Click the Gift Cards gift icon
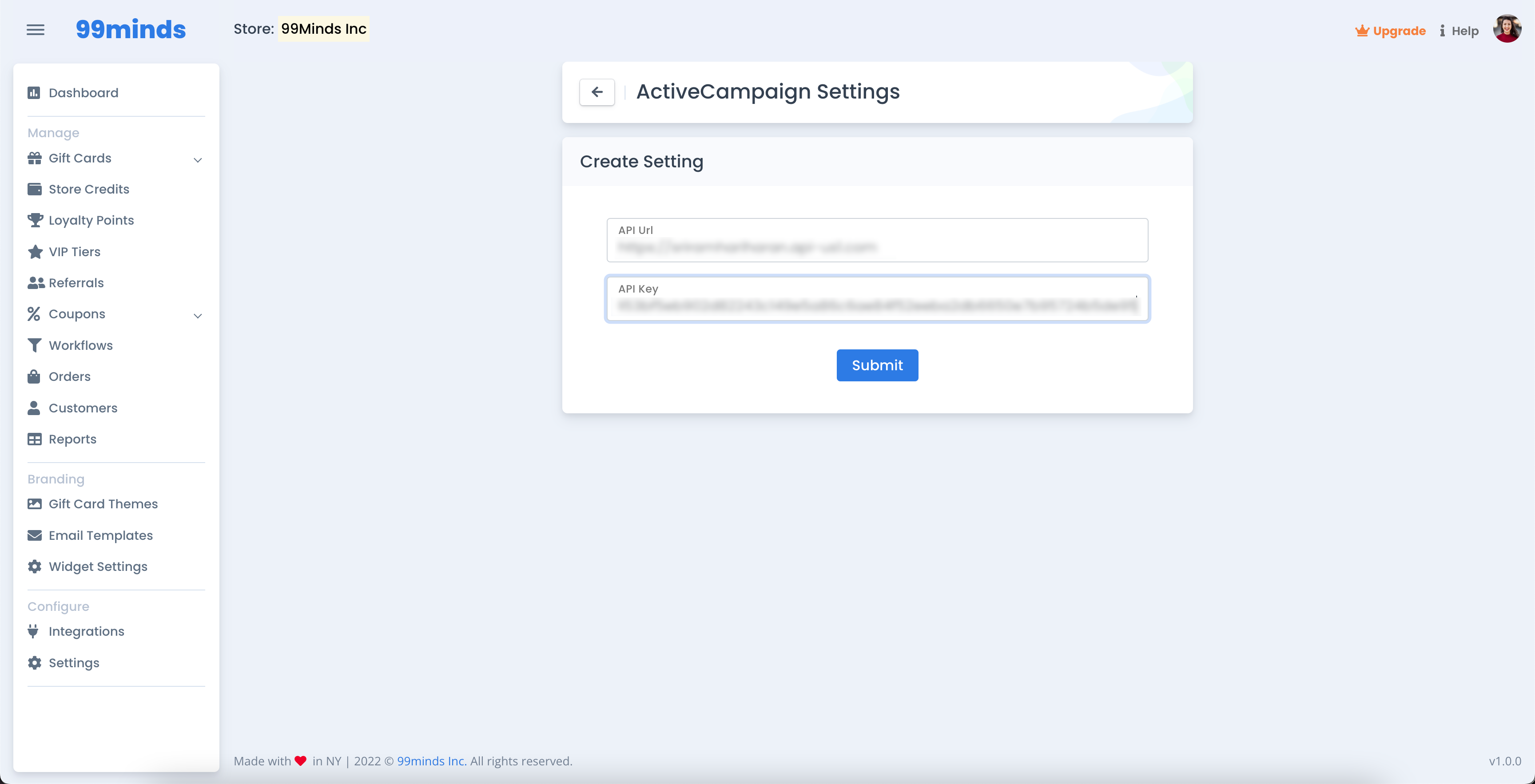The image size is (1535, 784). pos(35,158)
